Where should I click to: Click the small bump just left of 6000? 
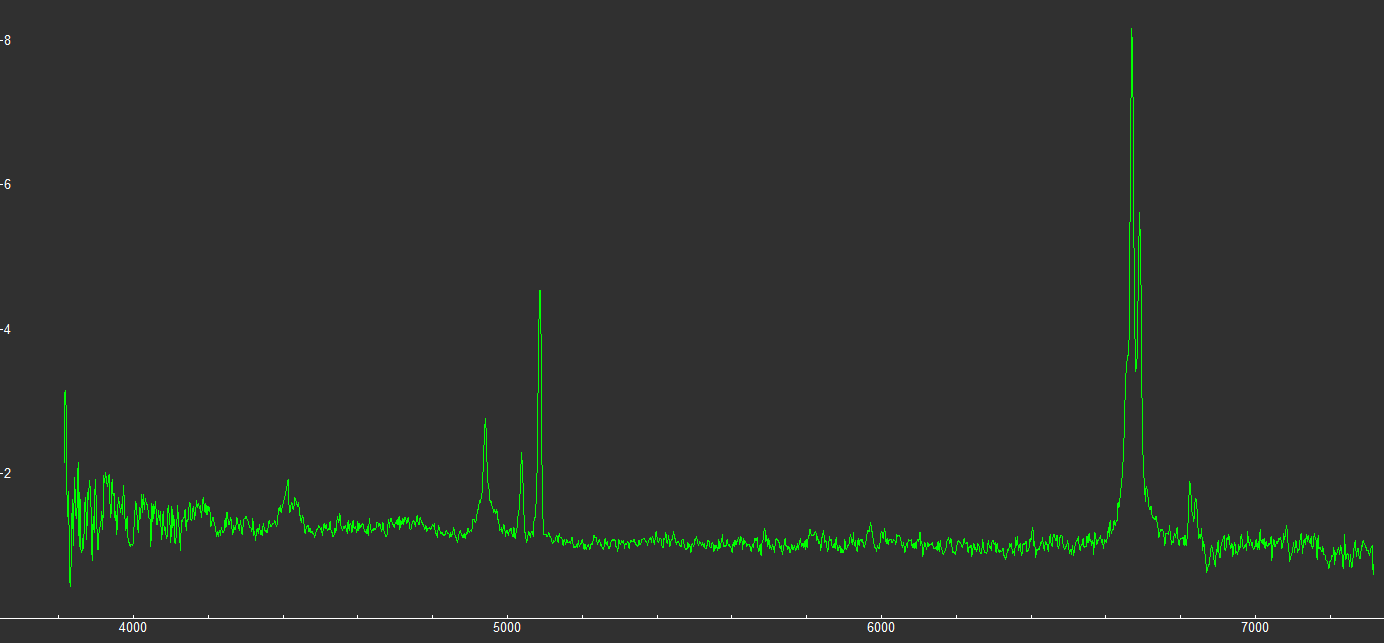(x=870, y=523)
